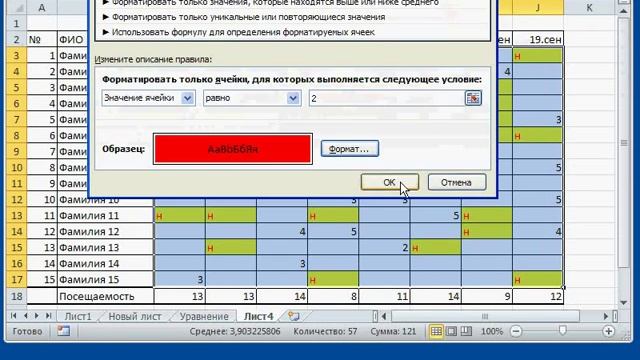
Task: Go to first sheet tab arrow
Action: pyautogui.click(x=13, y=316)
